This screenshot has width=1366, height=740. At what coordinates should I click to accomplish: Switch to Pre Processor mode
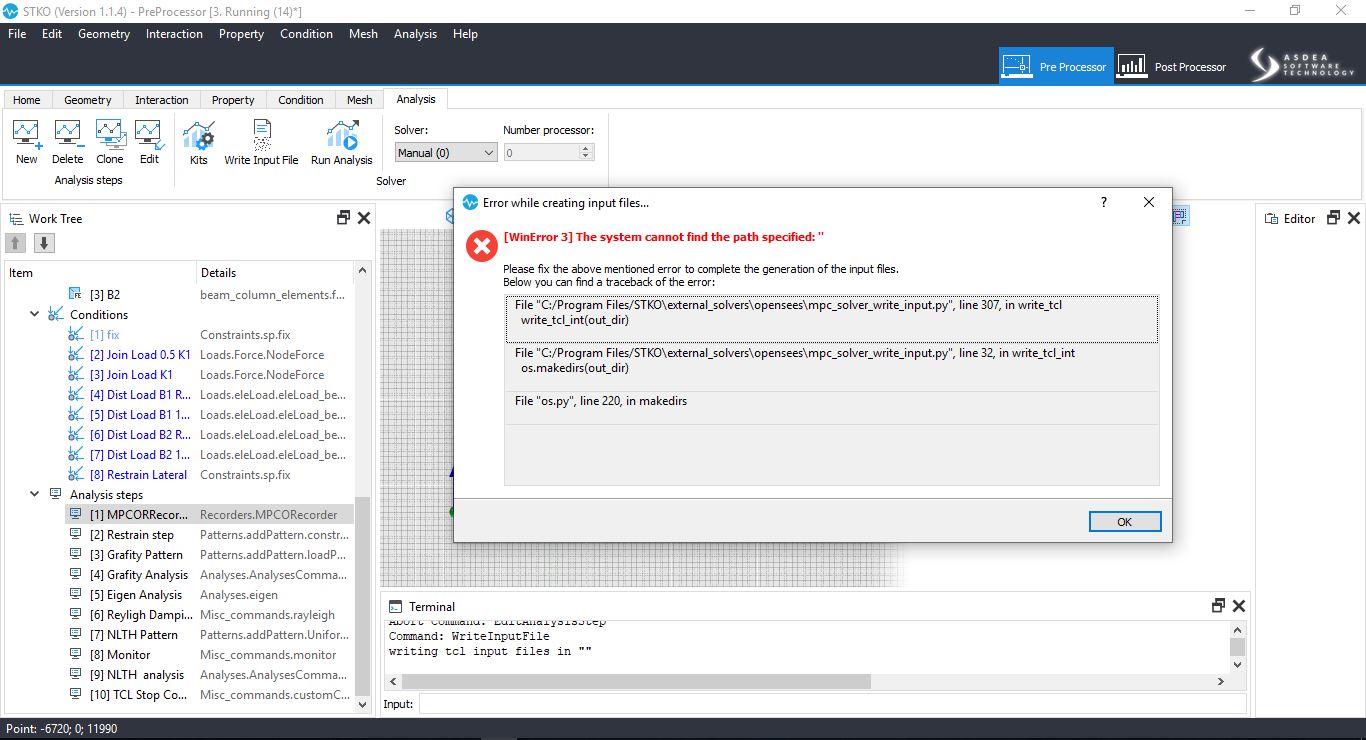click(1056, 66)
